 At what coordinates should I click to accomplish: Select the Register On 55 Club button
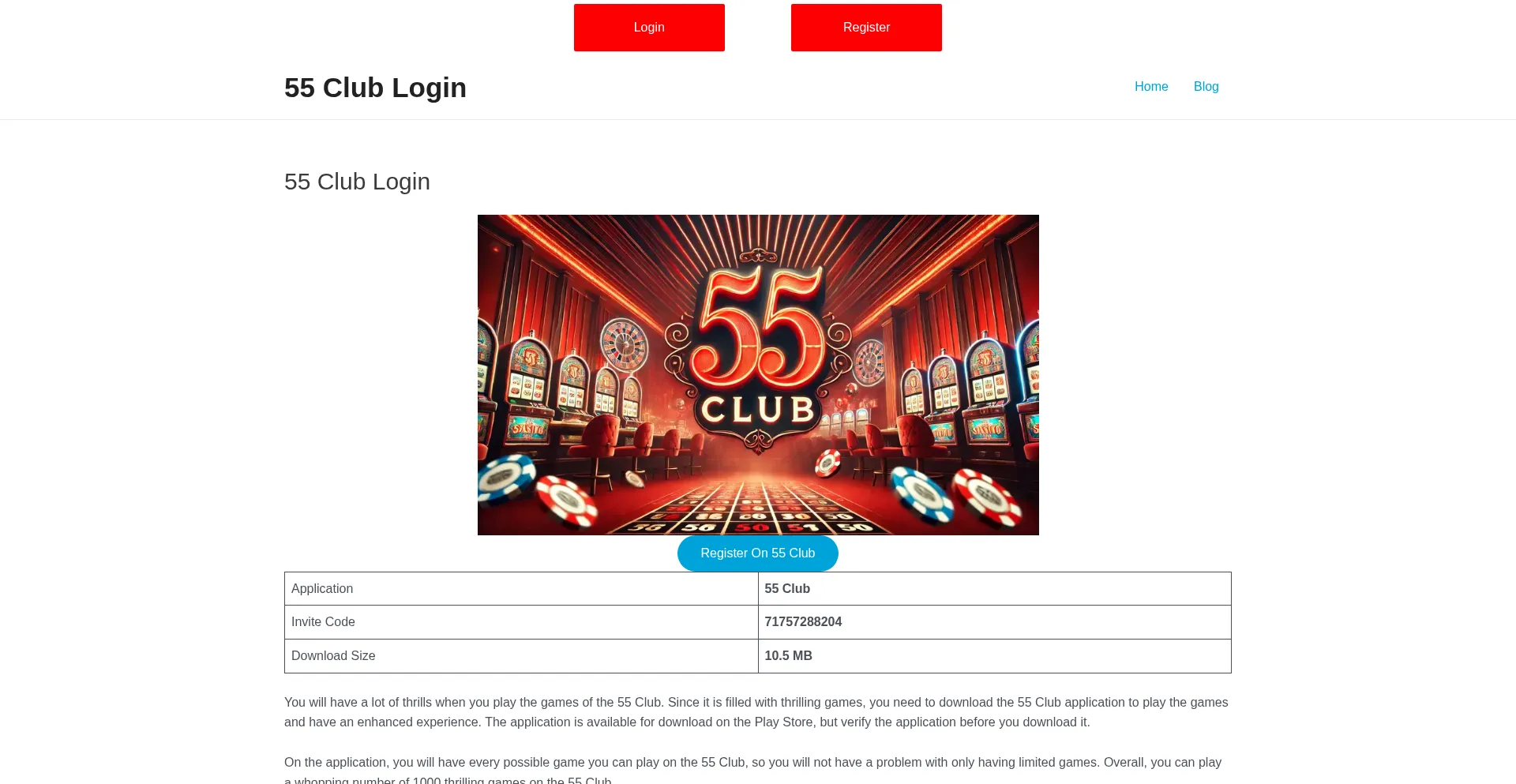pos(758,553)
